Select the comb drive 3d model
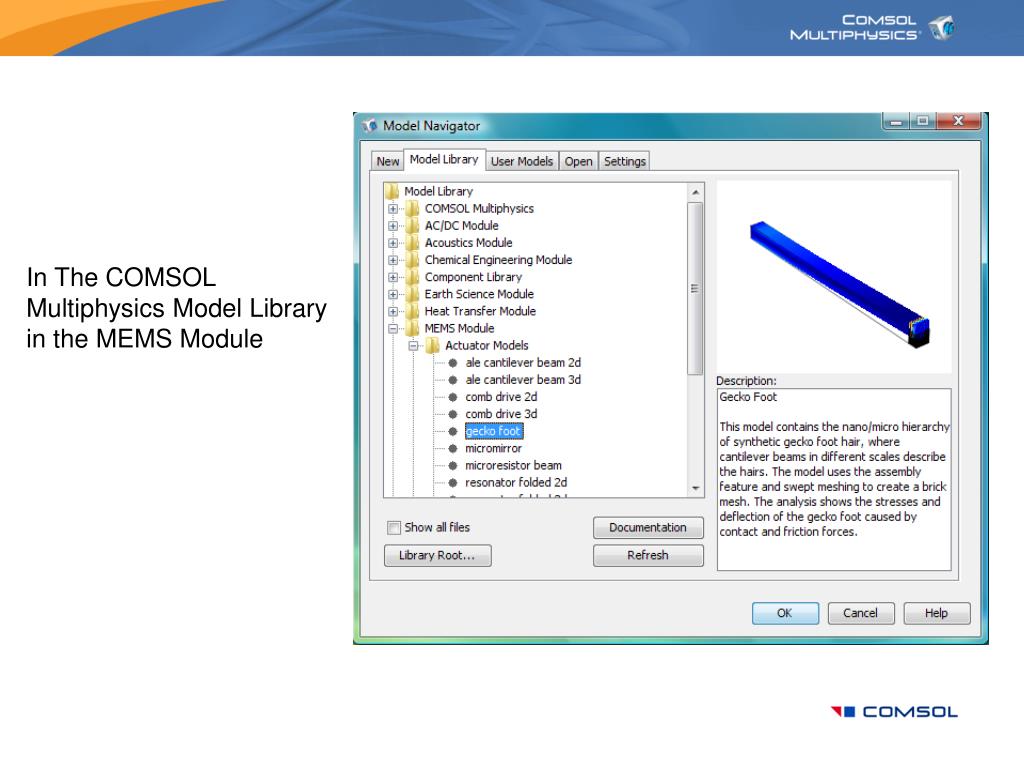 pyautogui.click(x=501, y=414)
